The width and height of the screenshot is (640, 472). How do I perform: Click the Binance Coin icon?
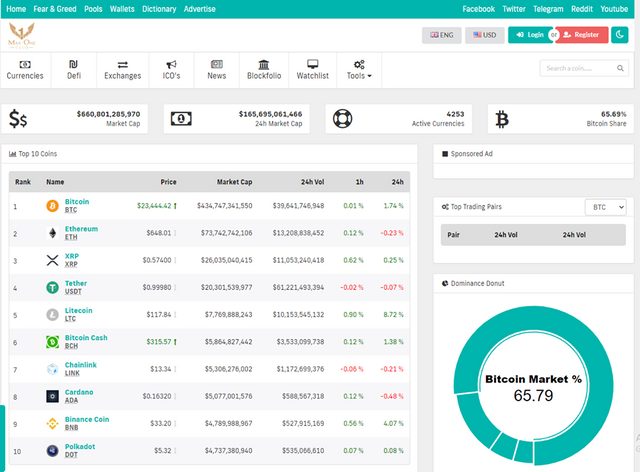pyautogui.click(x=52, y=423)
